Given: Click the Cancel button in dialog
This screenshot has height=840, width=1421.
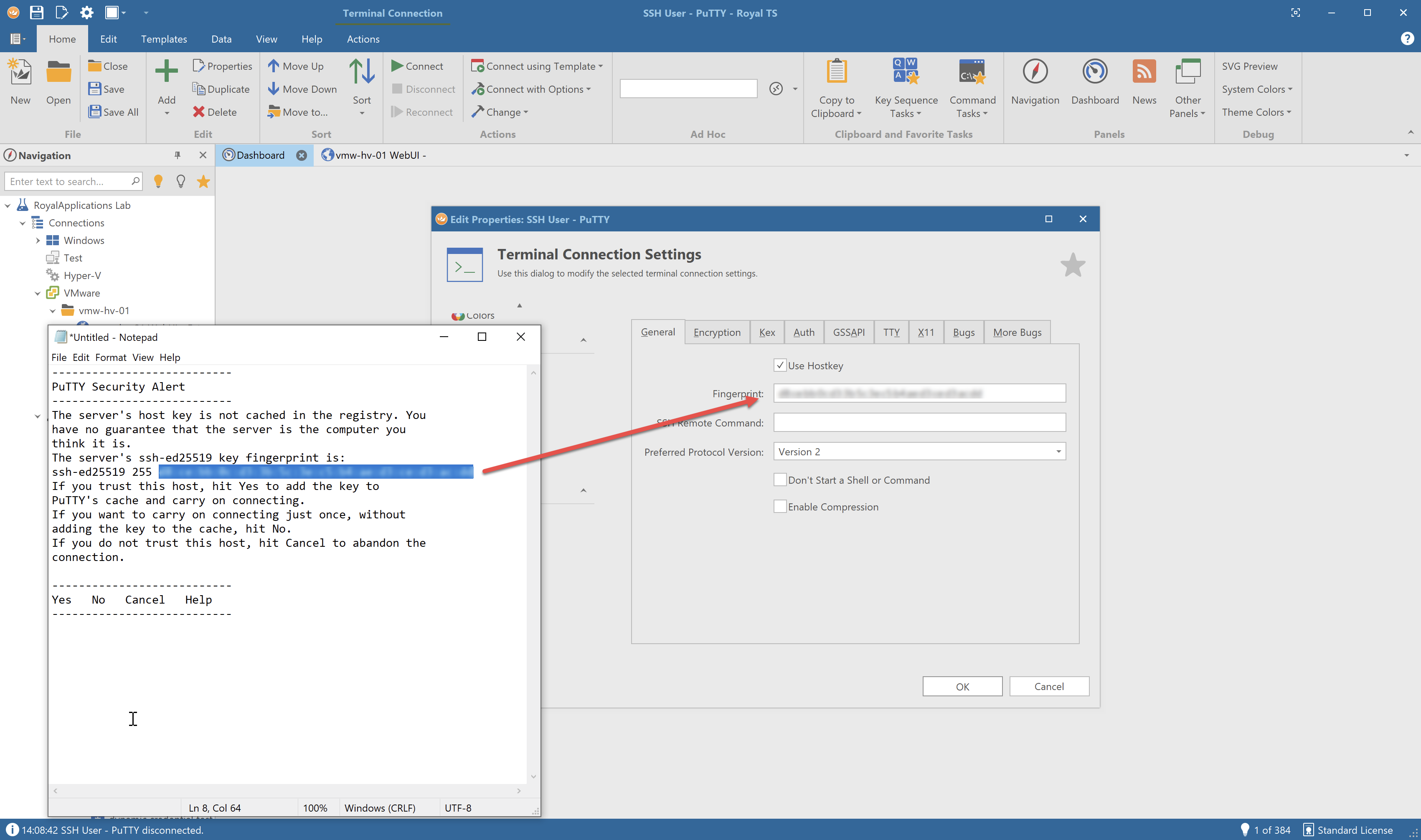Looking at the screenshot, I should [x=1049, y=687].
